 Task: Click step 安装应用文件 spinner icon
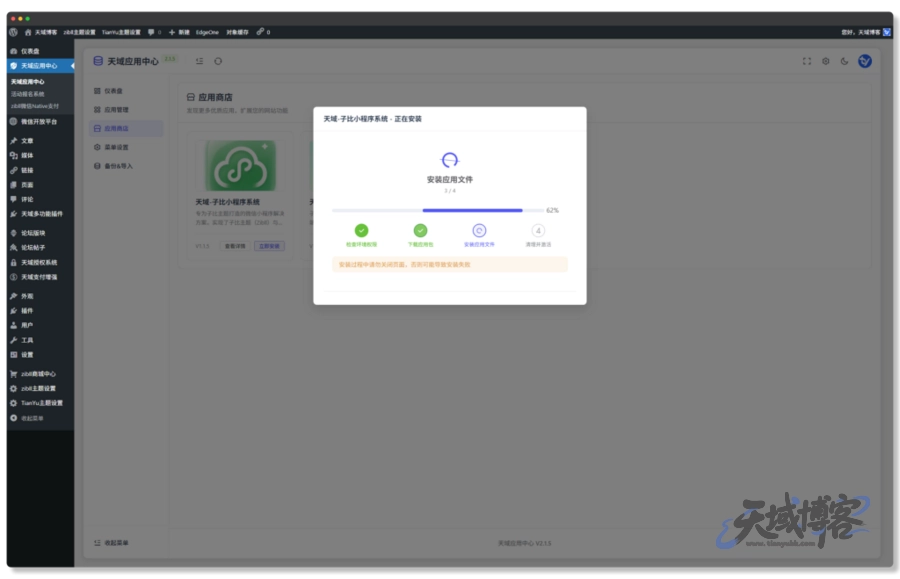tap(479, 230)
